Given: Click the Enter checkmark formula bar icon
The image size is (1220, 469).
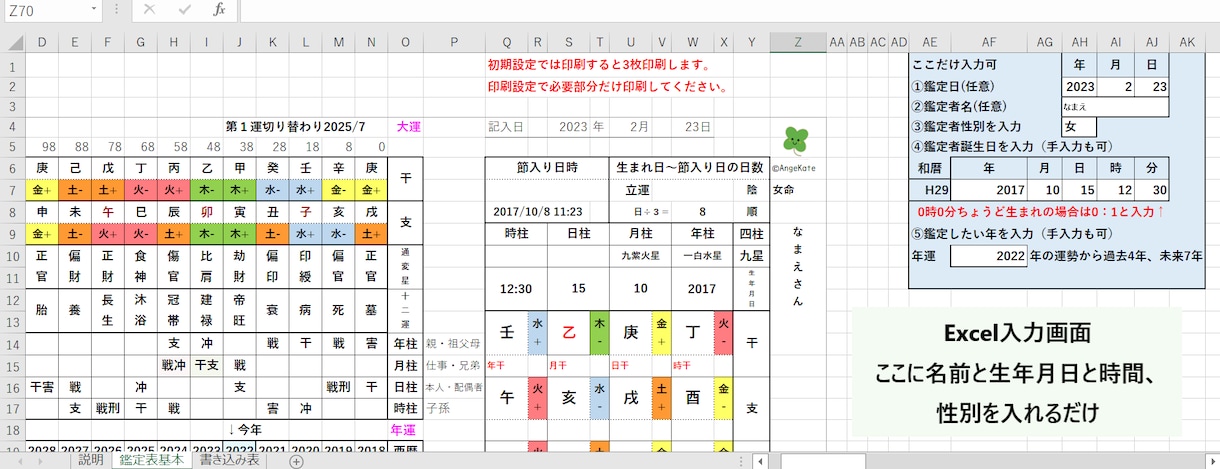Looking at the screenshot, I should [x=184, y=10].
